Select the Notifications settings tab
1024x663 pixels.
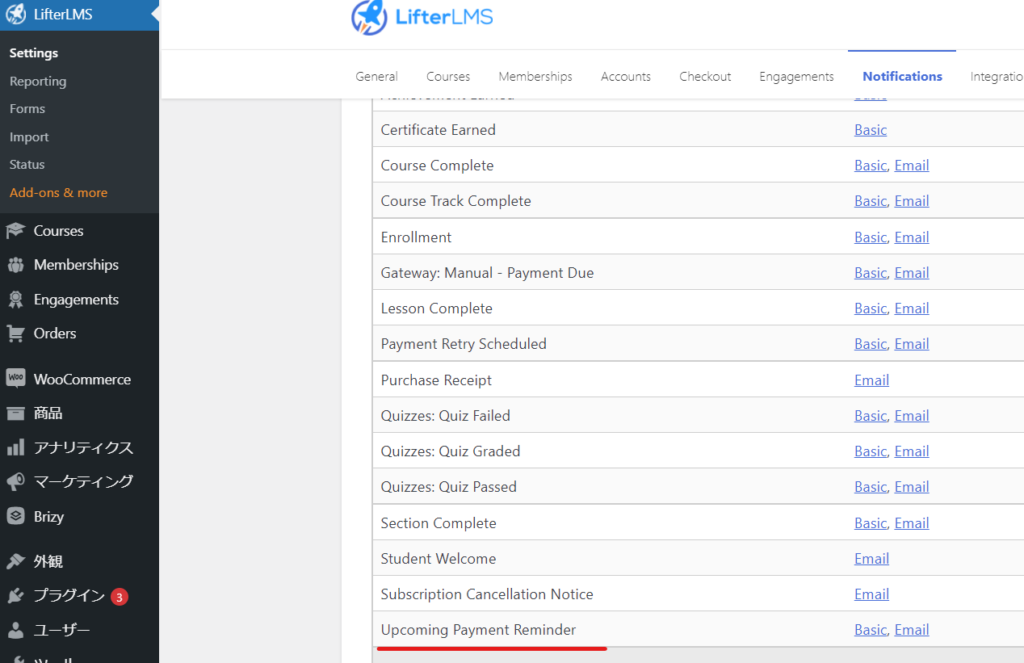click(903, 76)
